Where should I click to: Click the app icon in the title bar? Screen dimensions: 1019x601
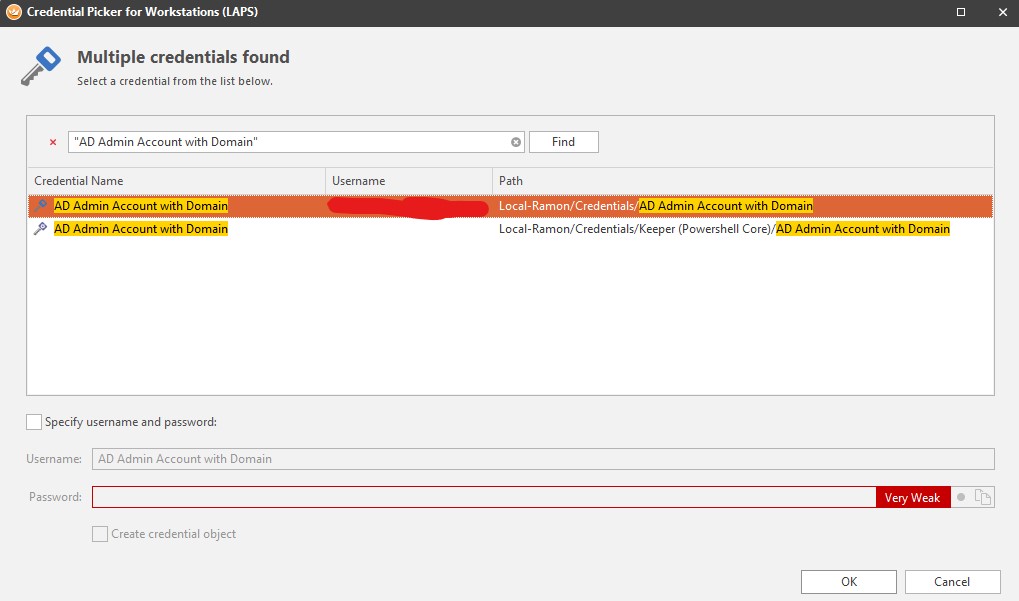coord(13,12)
